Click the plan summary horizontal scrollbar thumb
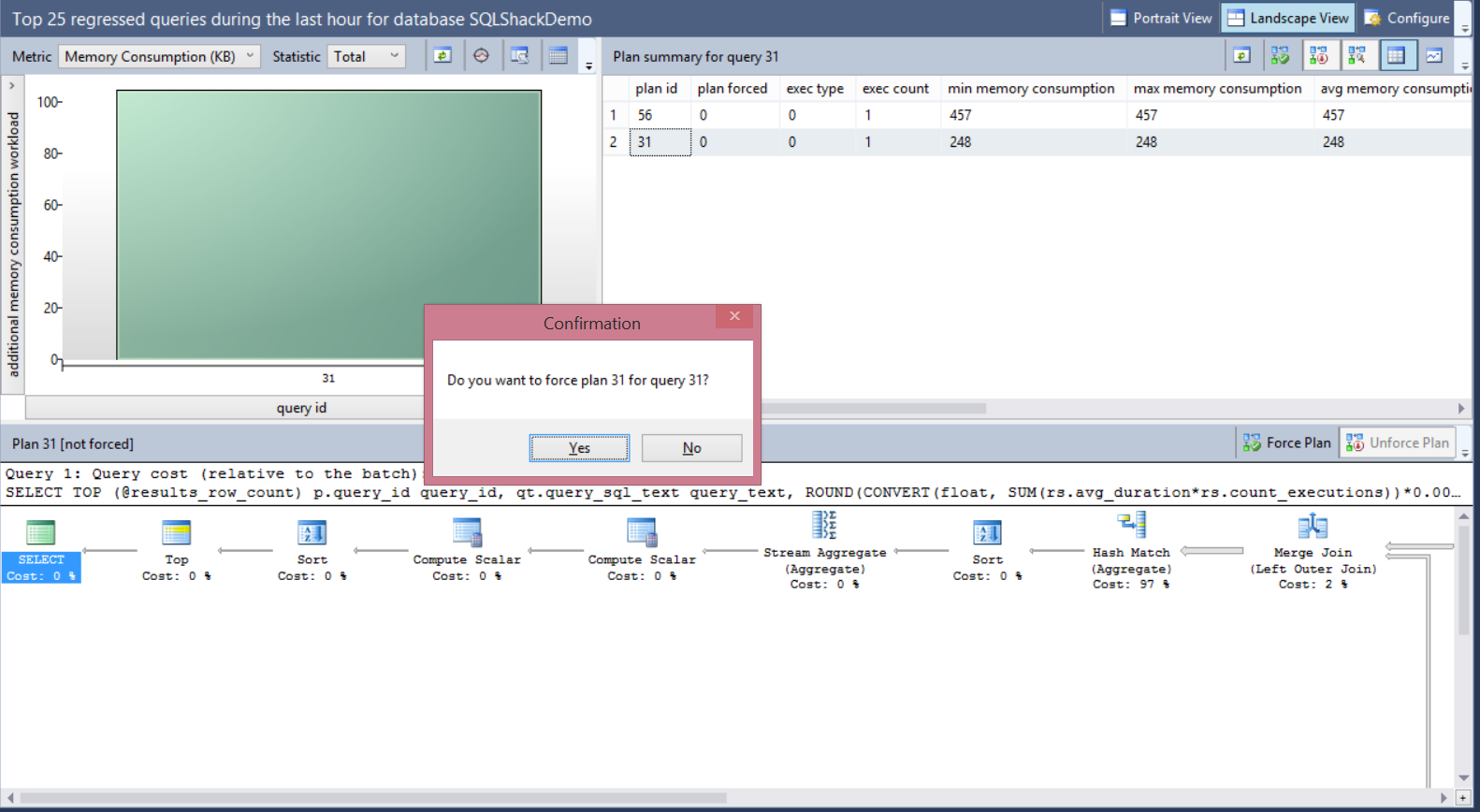This screenshot has height=812, width=1480. [x=874, y=409]
